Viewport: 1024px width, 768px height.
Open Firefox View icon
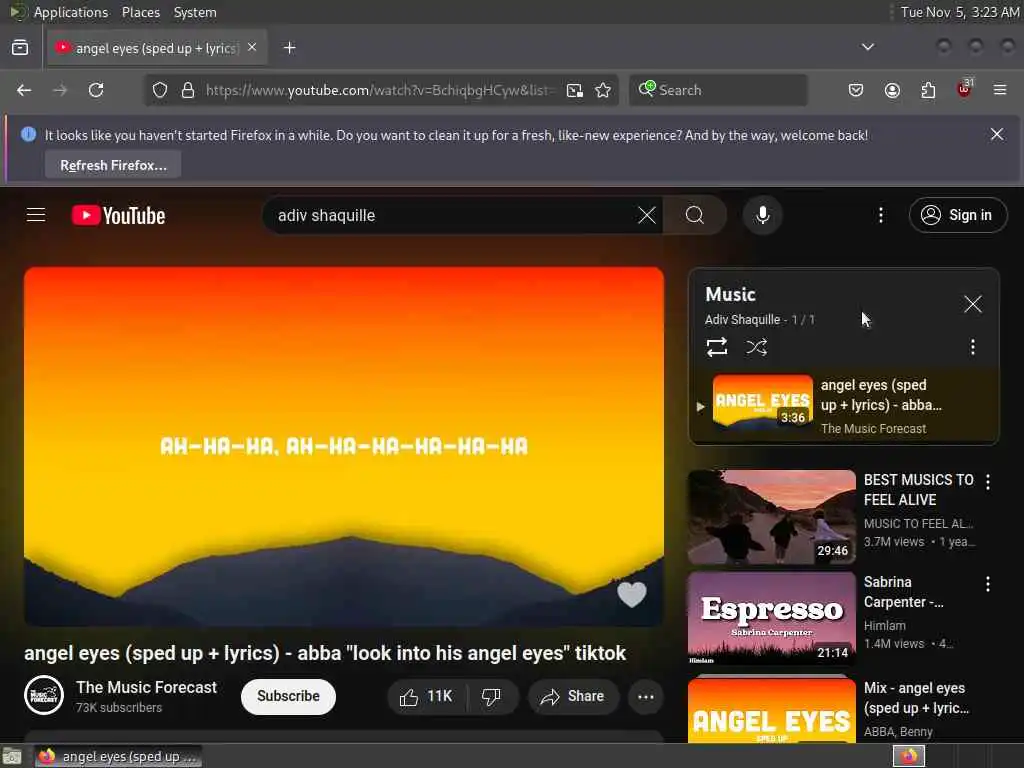coord(20,48)
